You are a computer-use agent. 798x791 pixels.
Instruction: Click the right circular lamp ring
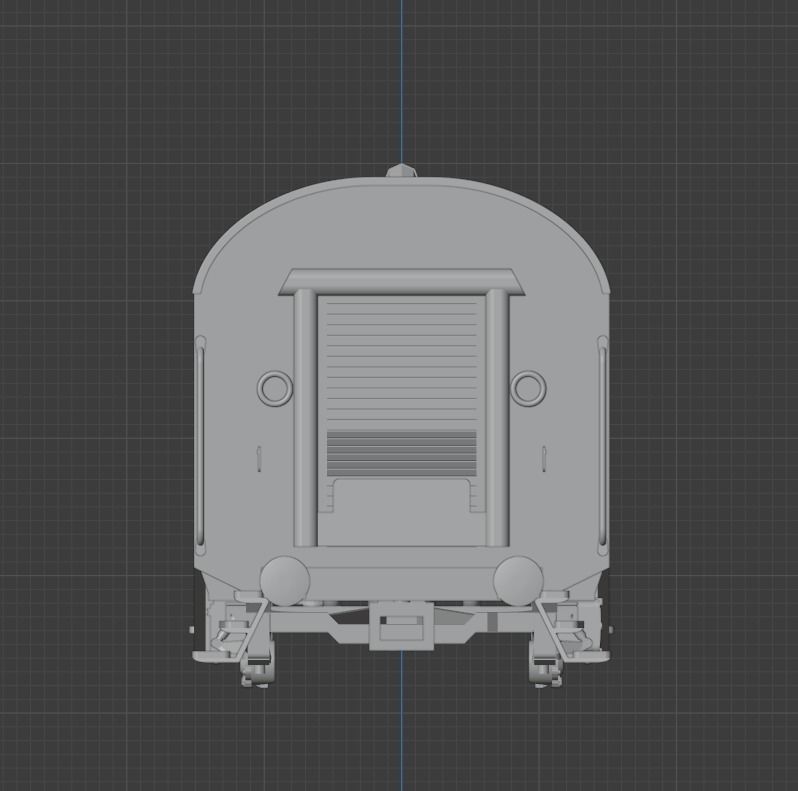coord(528,388)
